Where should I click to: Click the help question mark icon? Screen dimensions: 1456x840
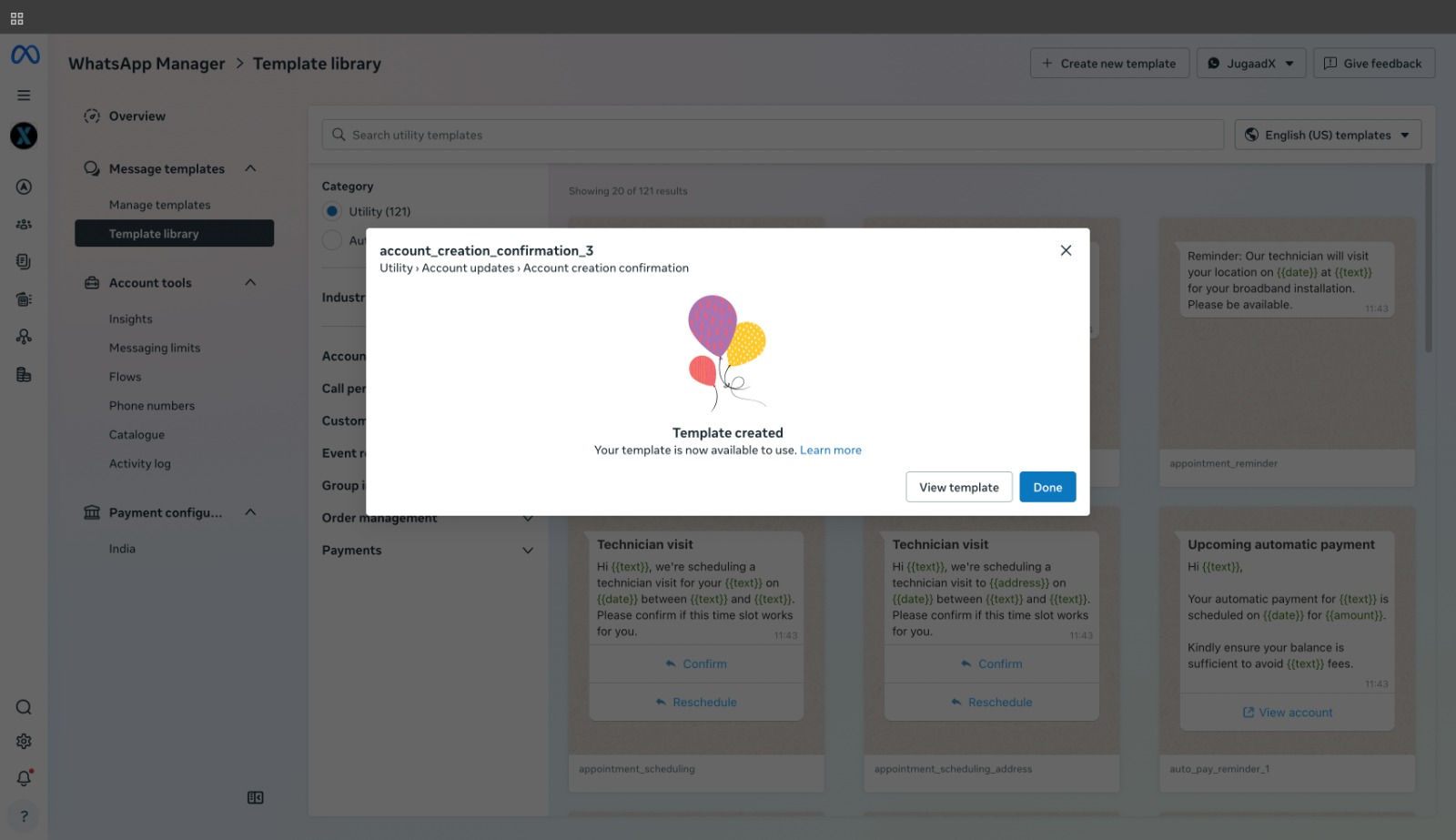pyautogui.click(x=25, y=816)
